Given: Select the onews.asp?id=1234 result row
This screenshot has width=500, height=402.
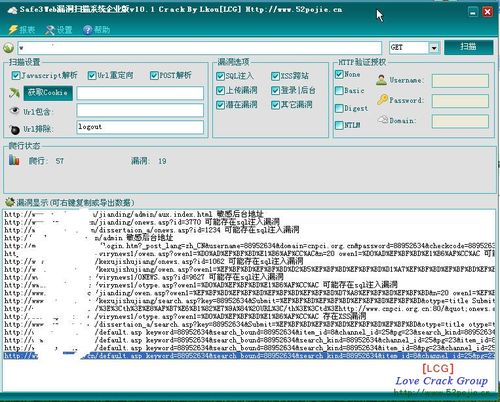Looking at the screenshot, I should pyautogui.click(x=249, y=230).
